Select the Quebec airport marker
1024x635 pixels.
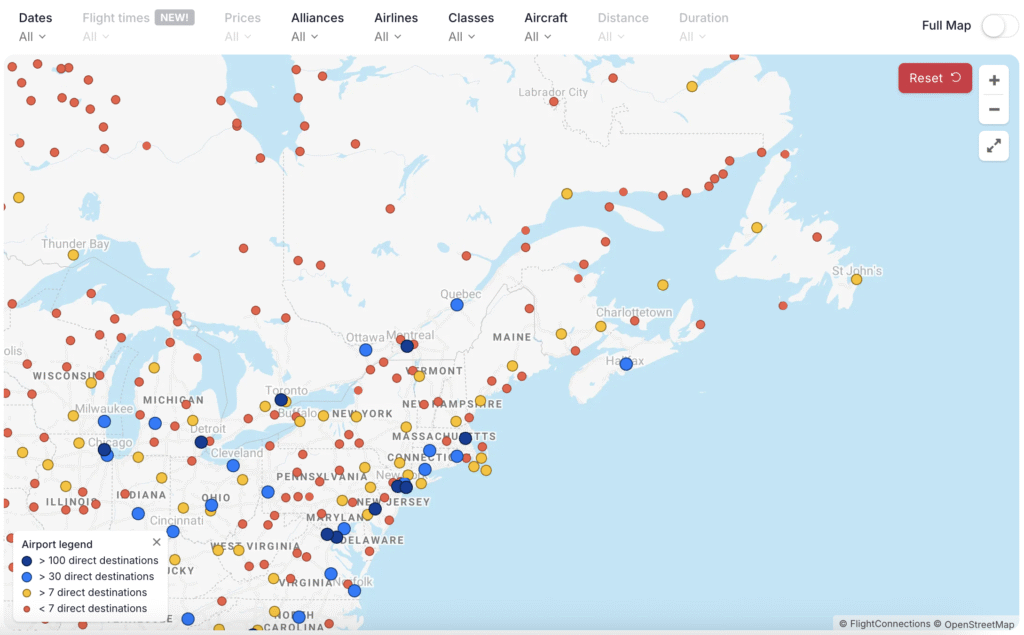[457, 304]
